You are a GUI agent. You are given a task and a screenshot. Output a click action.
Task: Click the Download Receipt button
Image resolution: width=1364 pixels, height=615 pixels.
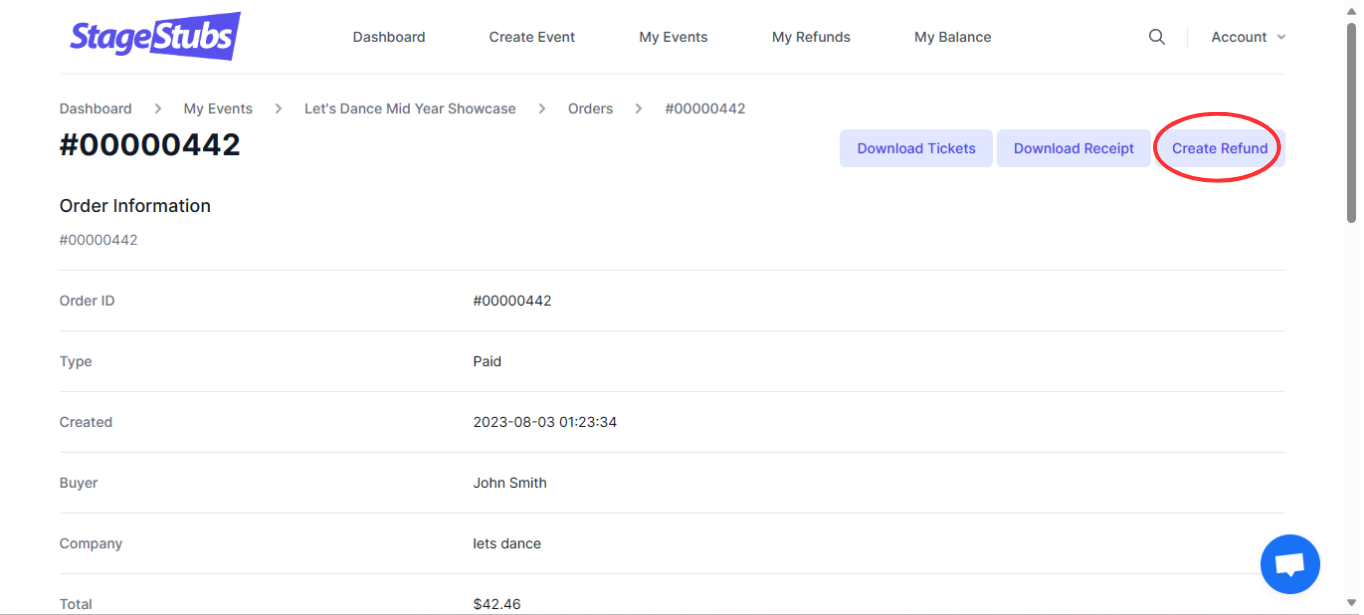coord(1073,148)
